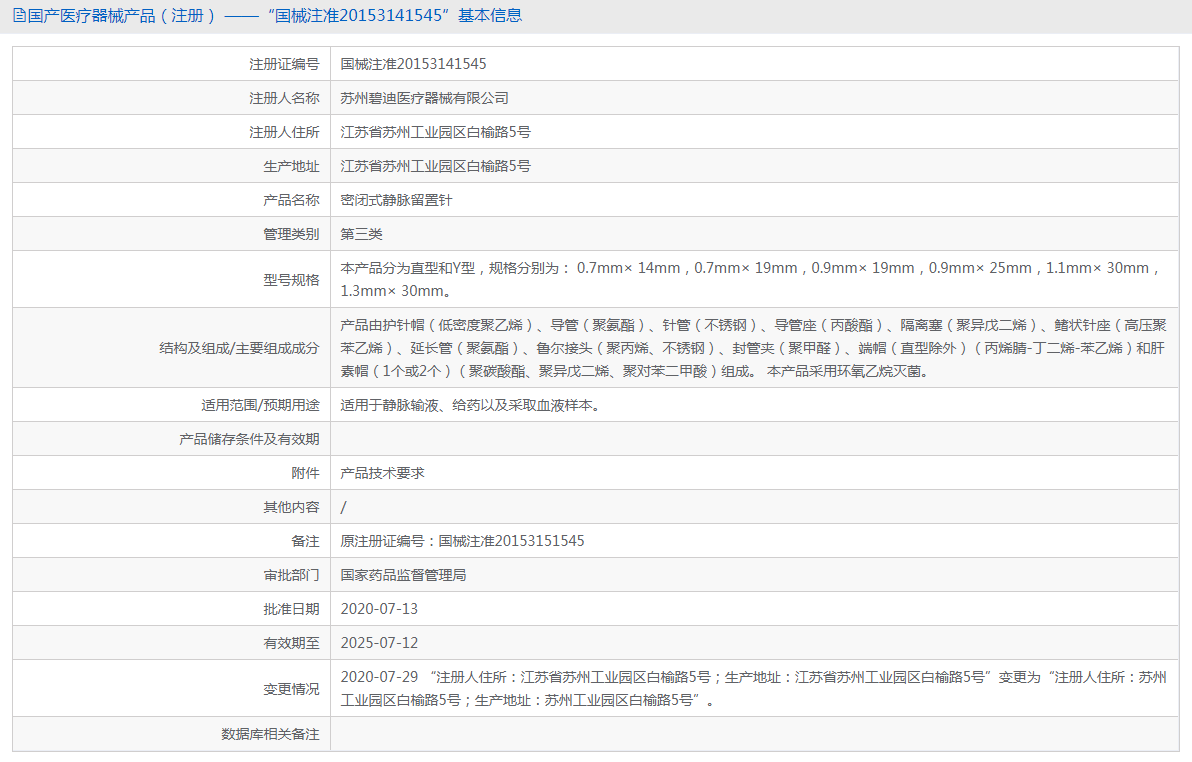
Task: Click label 适用范围/预期用途
Action: [260, 405]
